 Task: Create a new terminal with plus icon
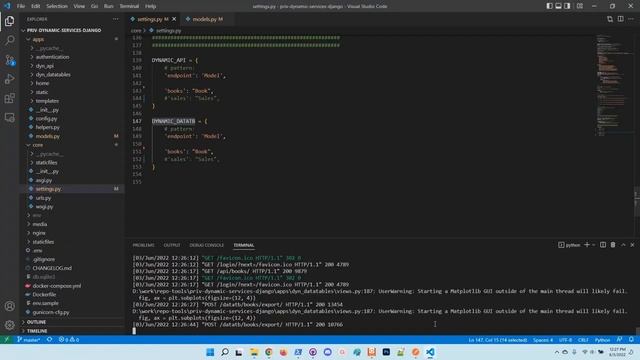click(x=587, y=245)
